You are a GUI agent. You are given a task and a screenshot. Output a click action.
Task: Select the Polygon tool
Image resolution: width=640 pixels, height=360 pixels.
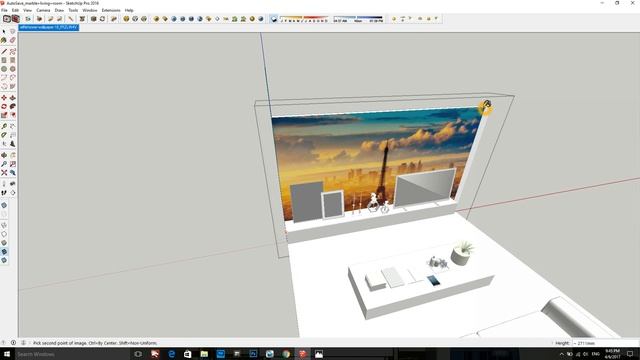click(13, 69)
